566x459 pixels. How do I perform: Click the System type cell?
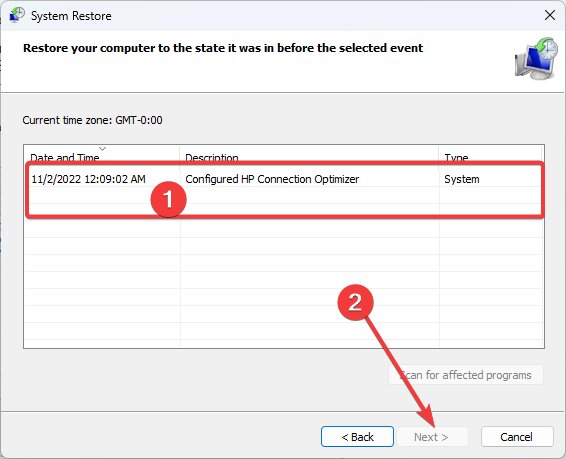[x=462, y=179]
